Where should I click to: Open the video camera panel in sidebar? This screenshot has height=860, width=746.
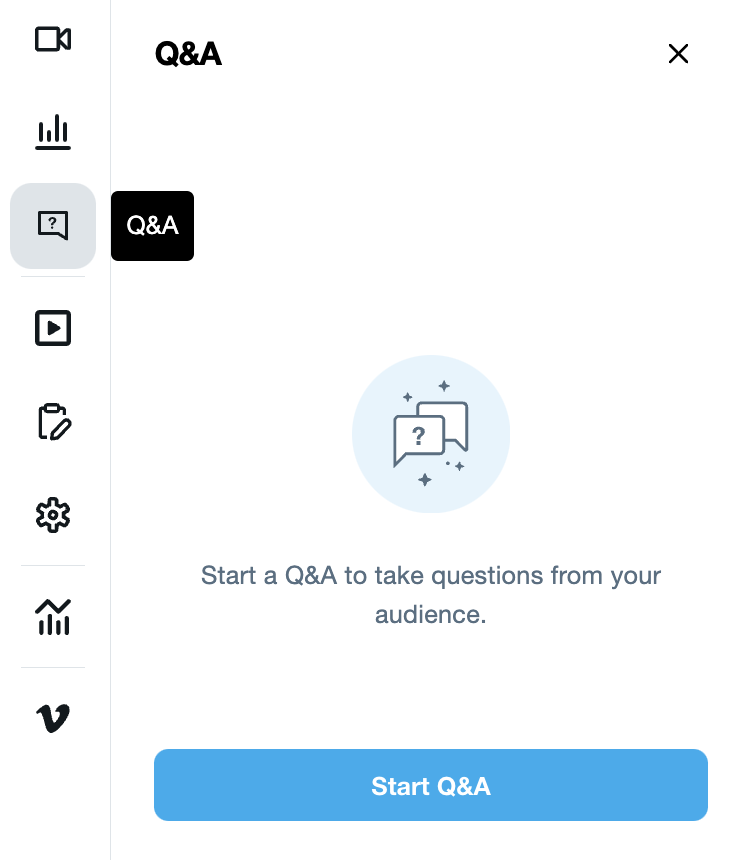53,39
